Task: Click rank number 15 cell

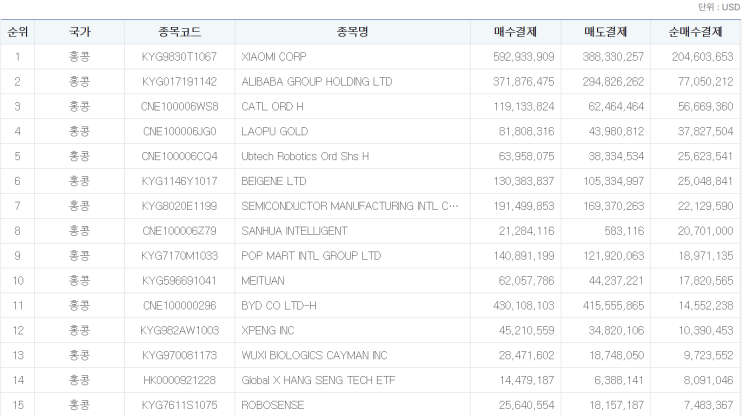Action: coord(18,405)
